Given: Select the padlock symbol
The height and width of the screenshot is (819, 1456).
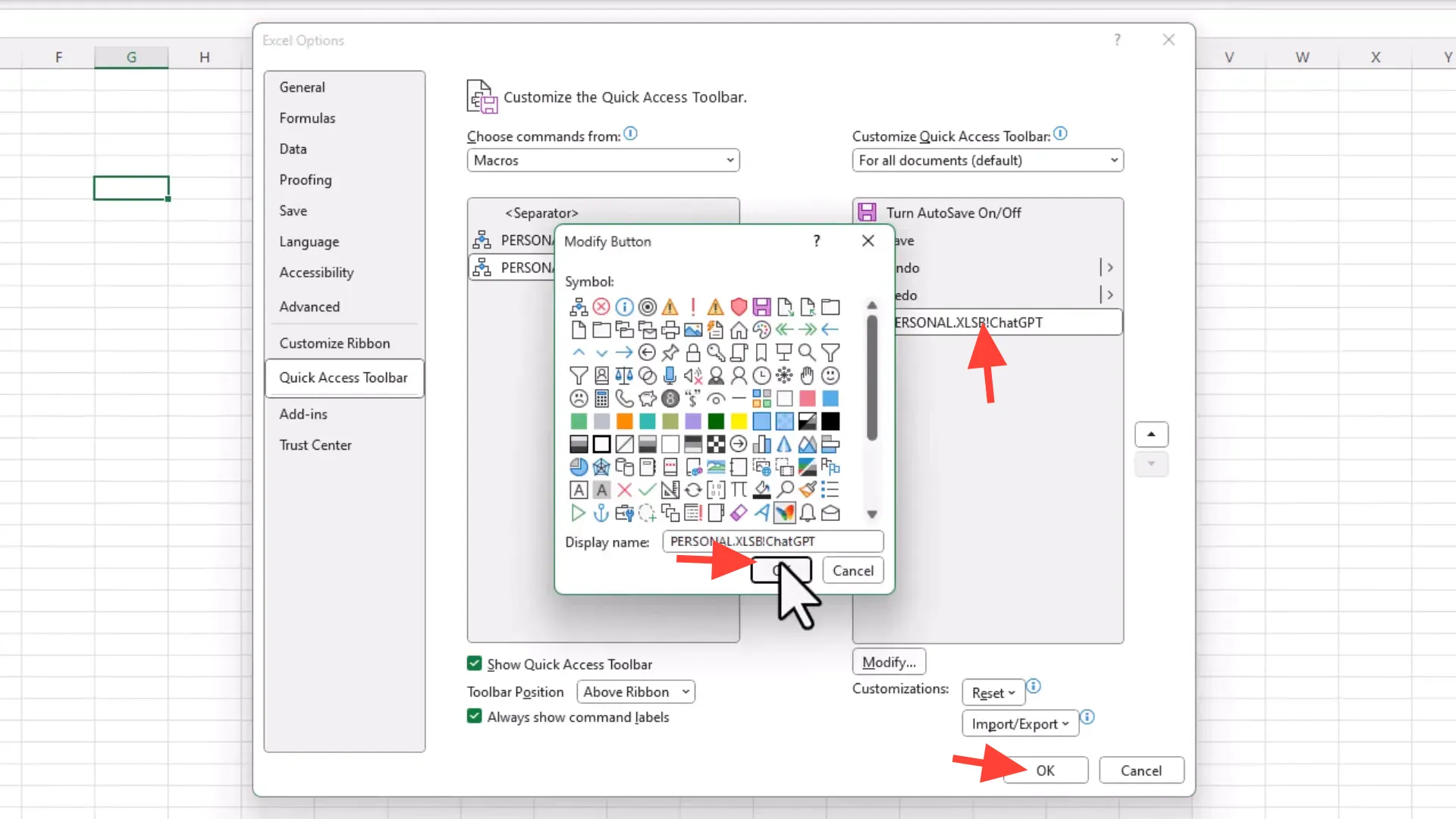Looking at the screenshot, I should (x=695, y=353).
